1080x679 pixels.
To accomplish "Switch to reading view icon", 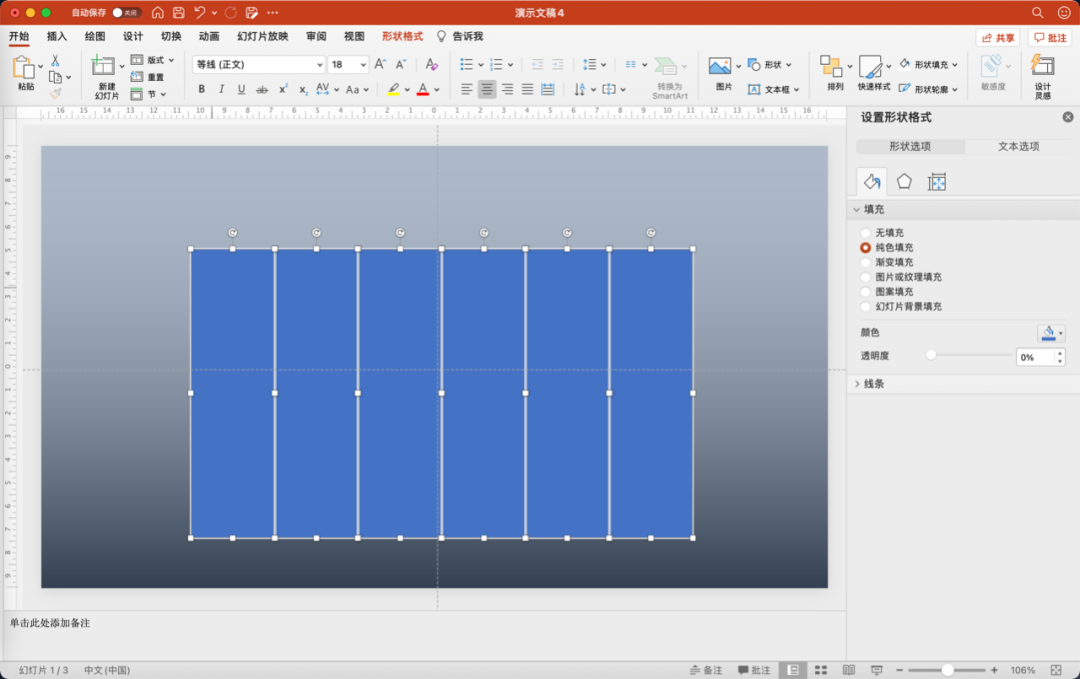I will [849, 669].
